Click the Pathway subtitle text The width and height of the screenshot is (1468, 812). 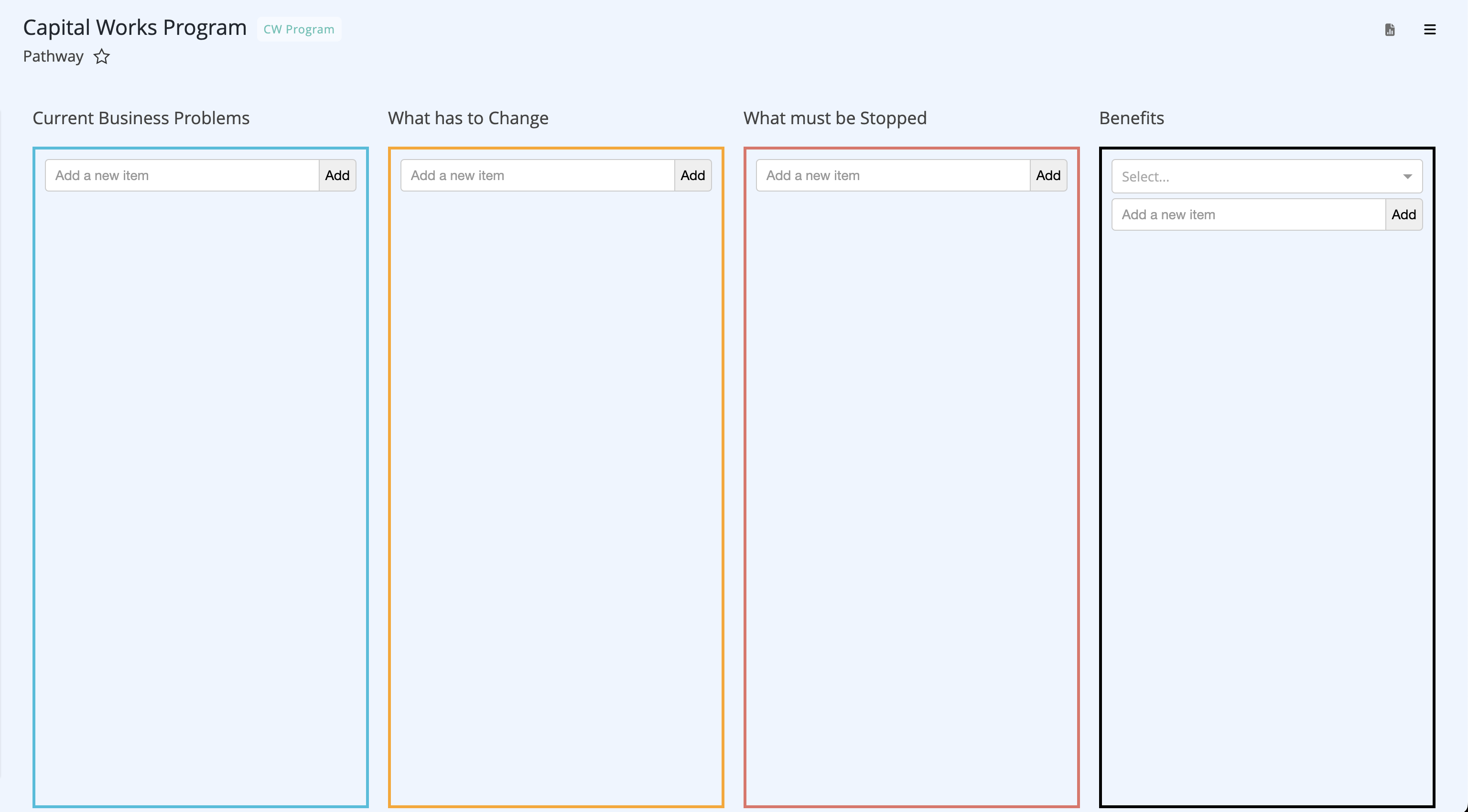pyautogui.click(x=54, y=56)
